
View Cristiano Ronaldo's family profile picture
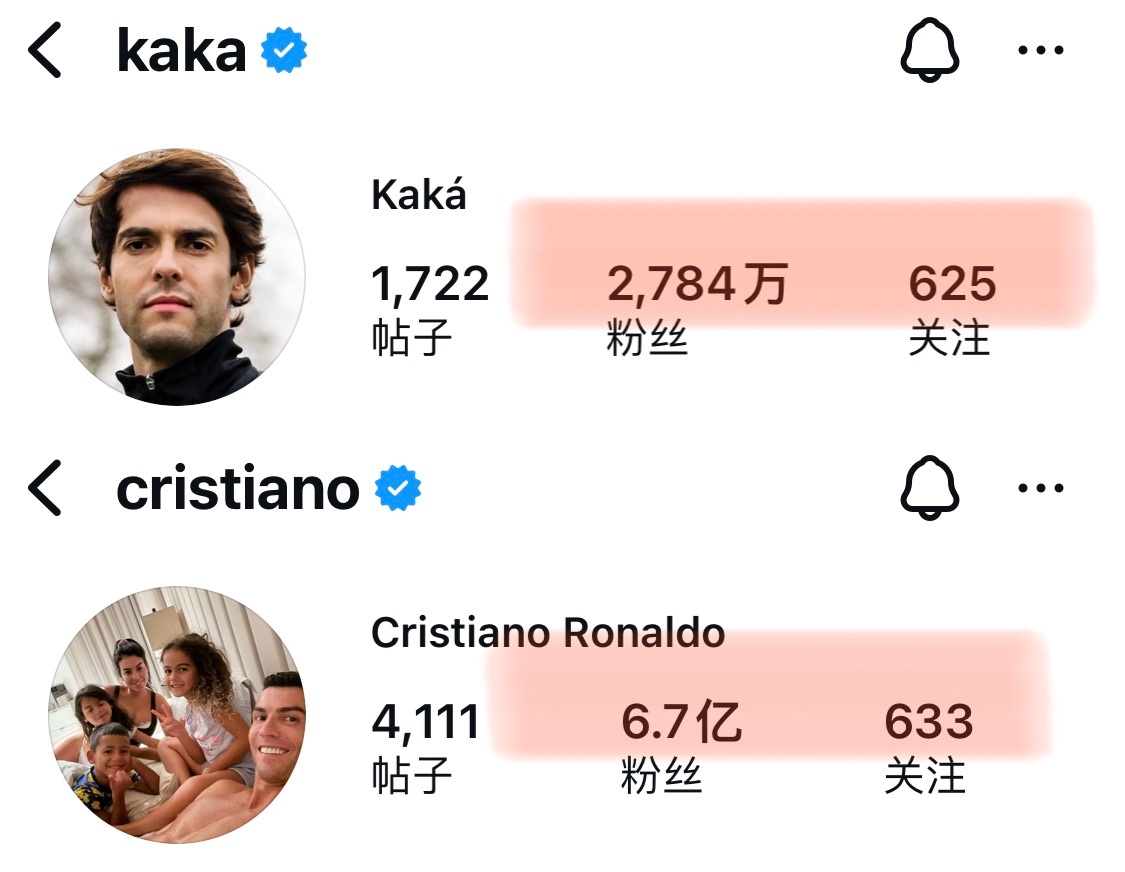176,715
